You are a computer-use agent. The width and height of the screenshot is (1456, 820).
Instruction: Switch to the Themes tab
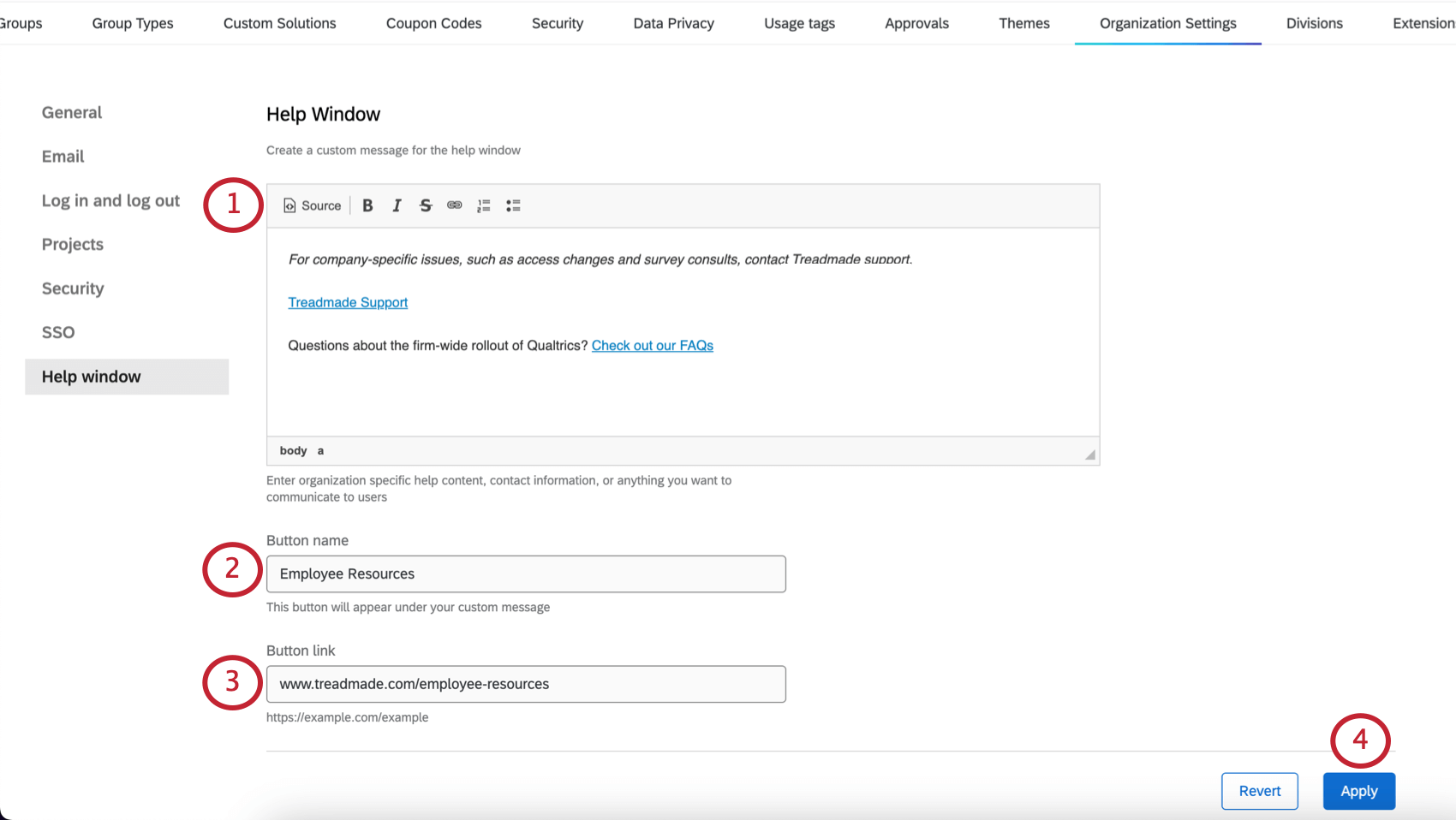click(x=1024, y=23)
